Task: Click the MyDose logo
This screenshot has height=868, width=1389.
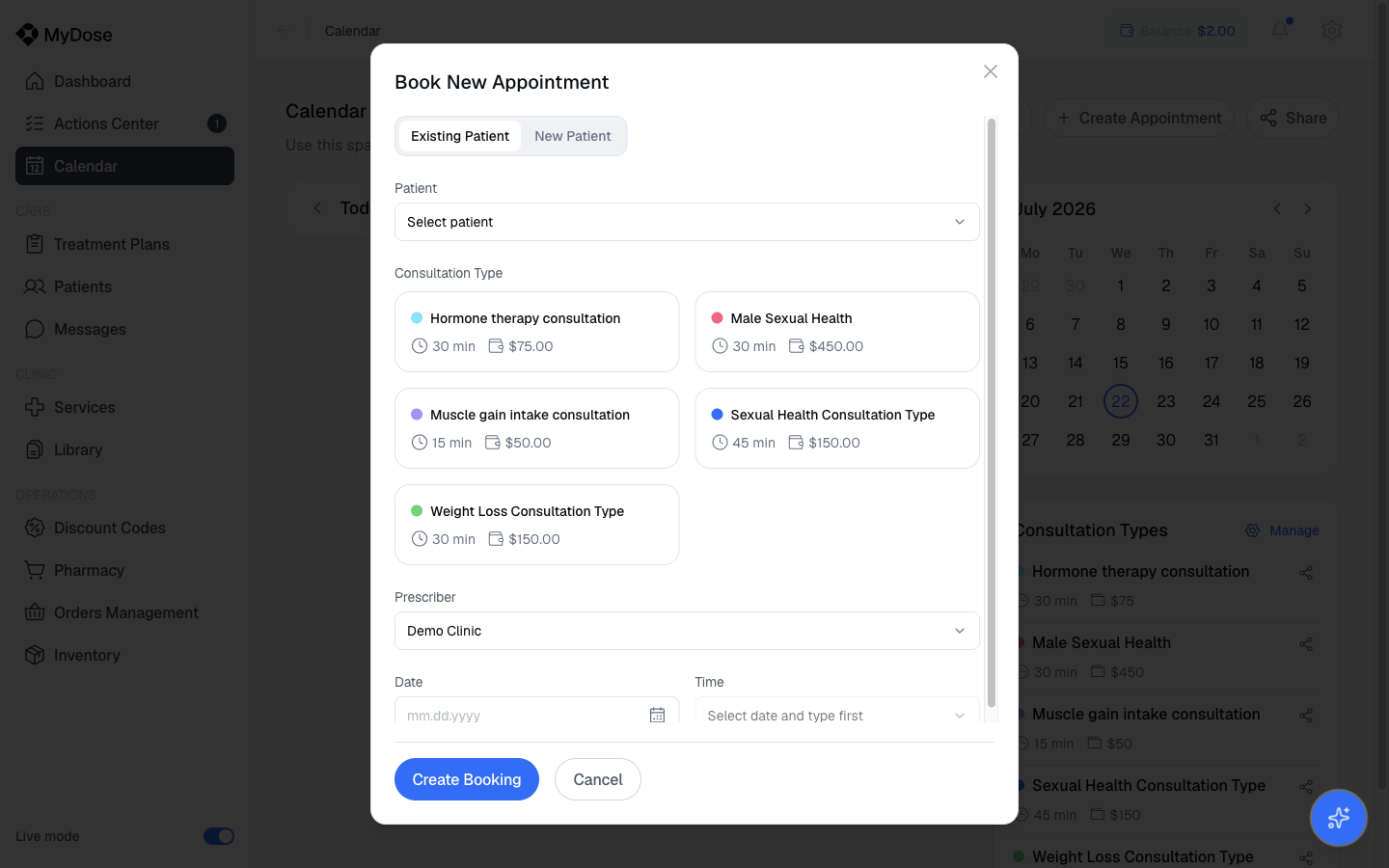Action: click(64, 35)
